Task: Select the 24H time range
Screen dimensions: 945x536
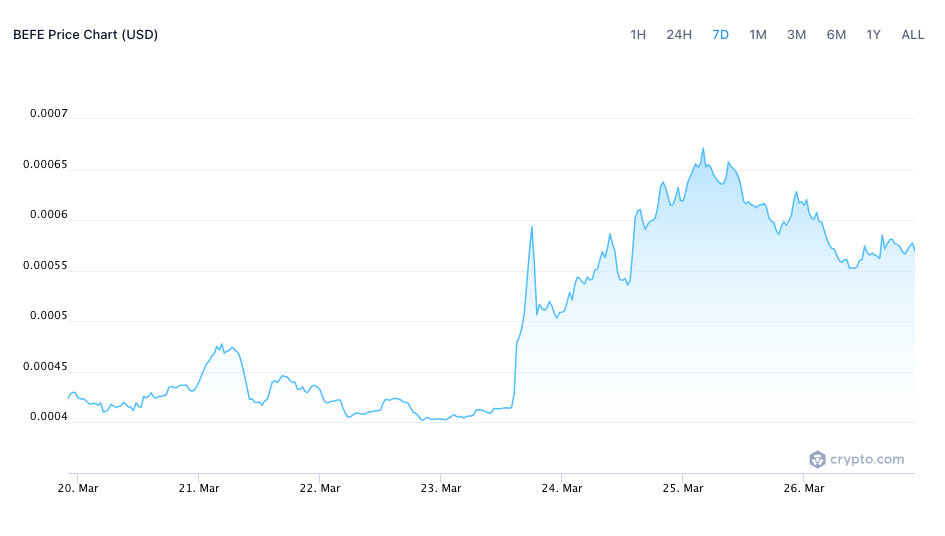Action: pyautogui.click(x=679, y=35)
